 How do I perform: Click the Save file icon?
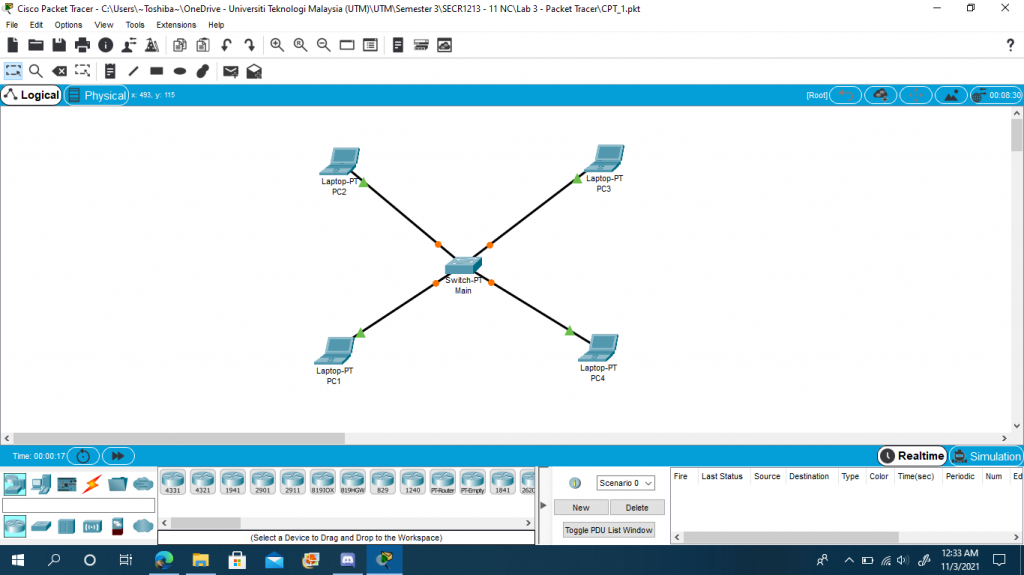(x=59, y=45)
